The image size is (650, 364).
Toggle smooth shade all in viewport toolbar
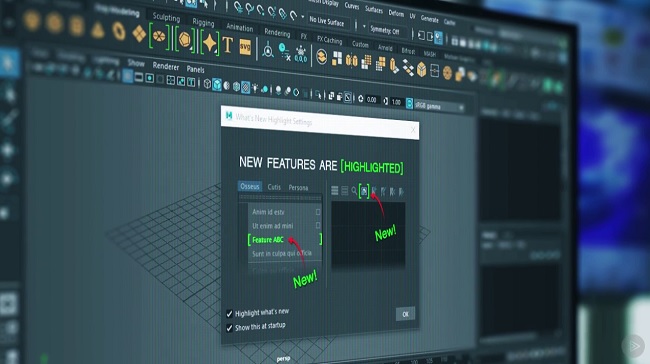217,85
